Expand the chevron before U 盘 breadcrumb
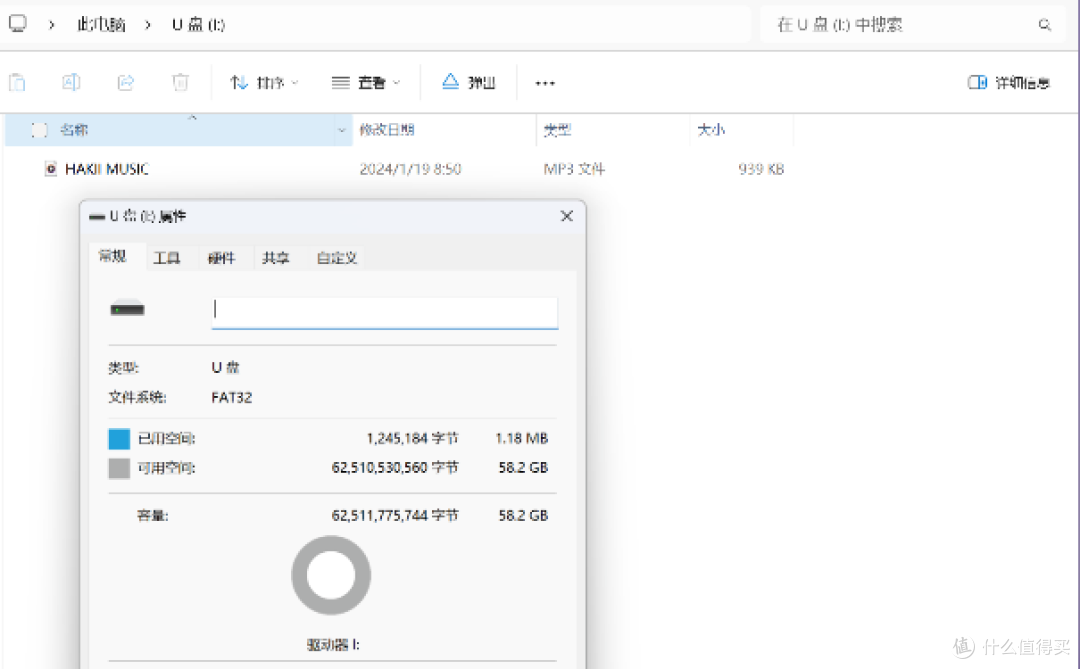The image size is (1080, 669). pos(148,25)
